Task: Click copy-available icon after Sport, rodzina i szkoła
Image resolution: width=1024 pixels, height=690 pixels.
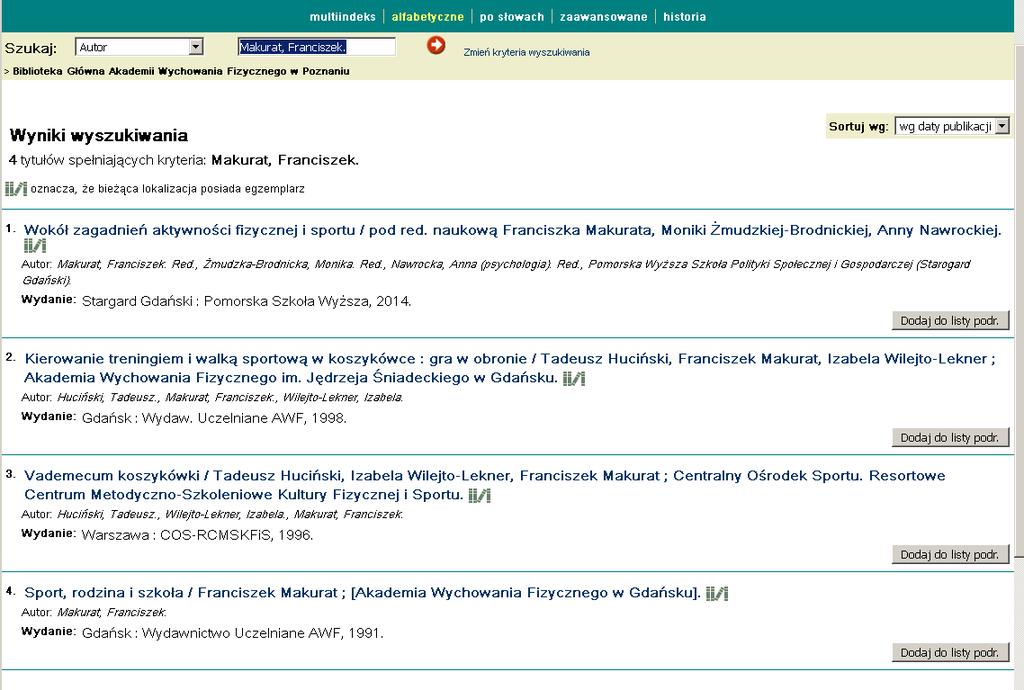Action: (716, 593)
